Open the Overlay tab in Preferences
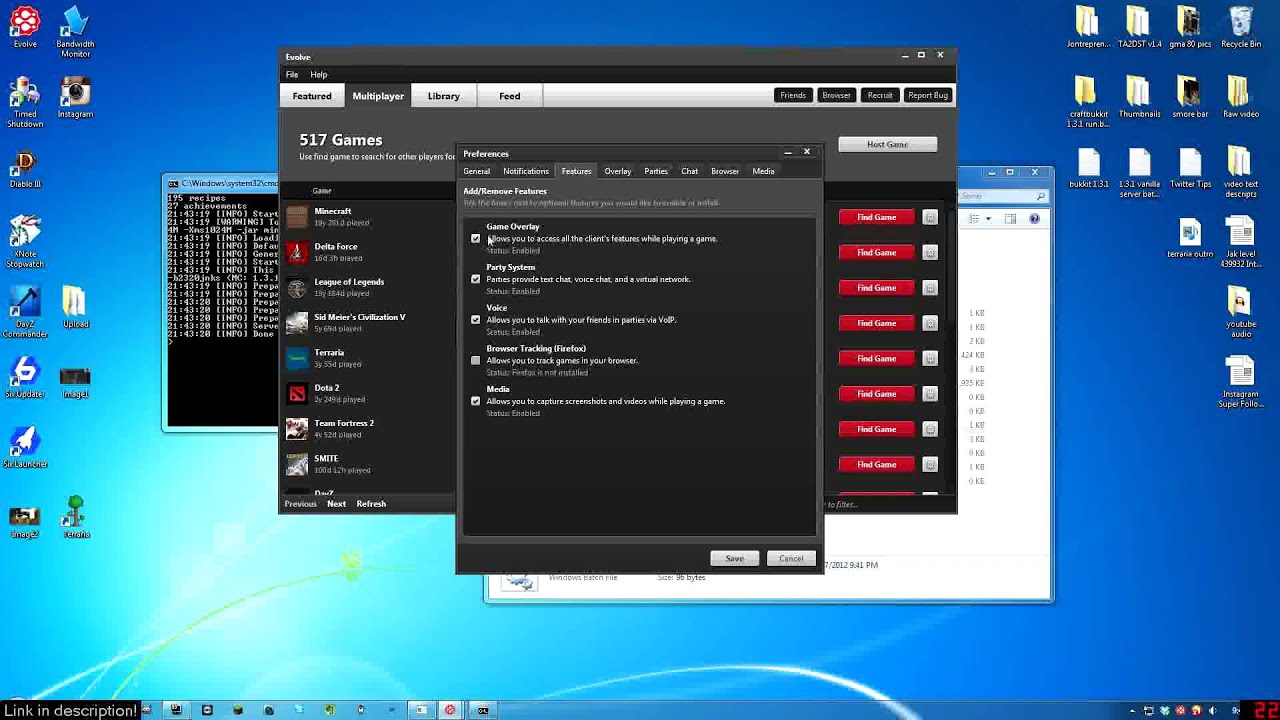The height and width of the screenshot is (720, 1280). (x=618, y=171)
